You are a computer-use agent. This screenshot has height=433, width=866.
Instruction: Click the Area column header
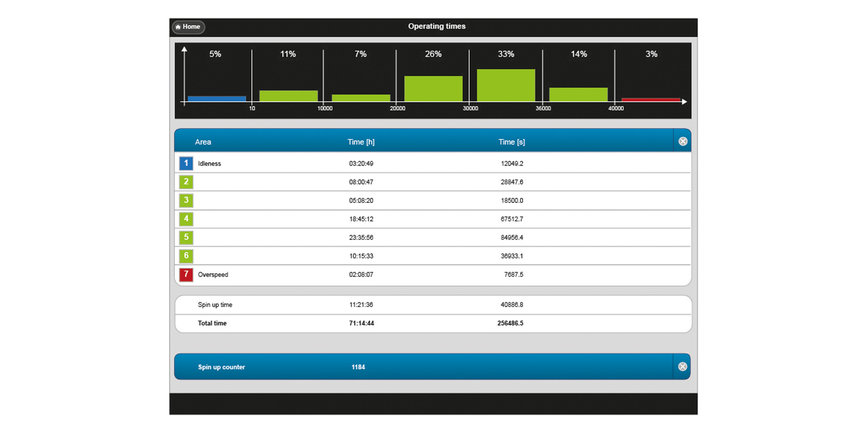[x=203, y=142]
